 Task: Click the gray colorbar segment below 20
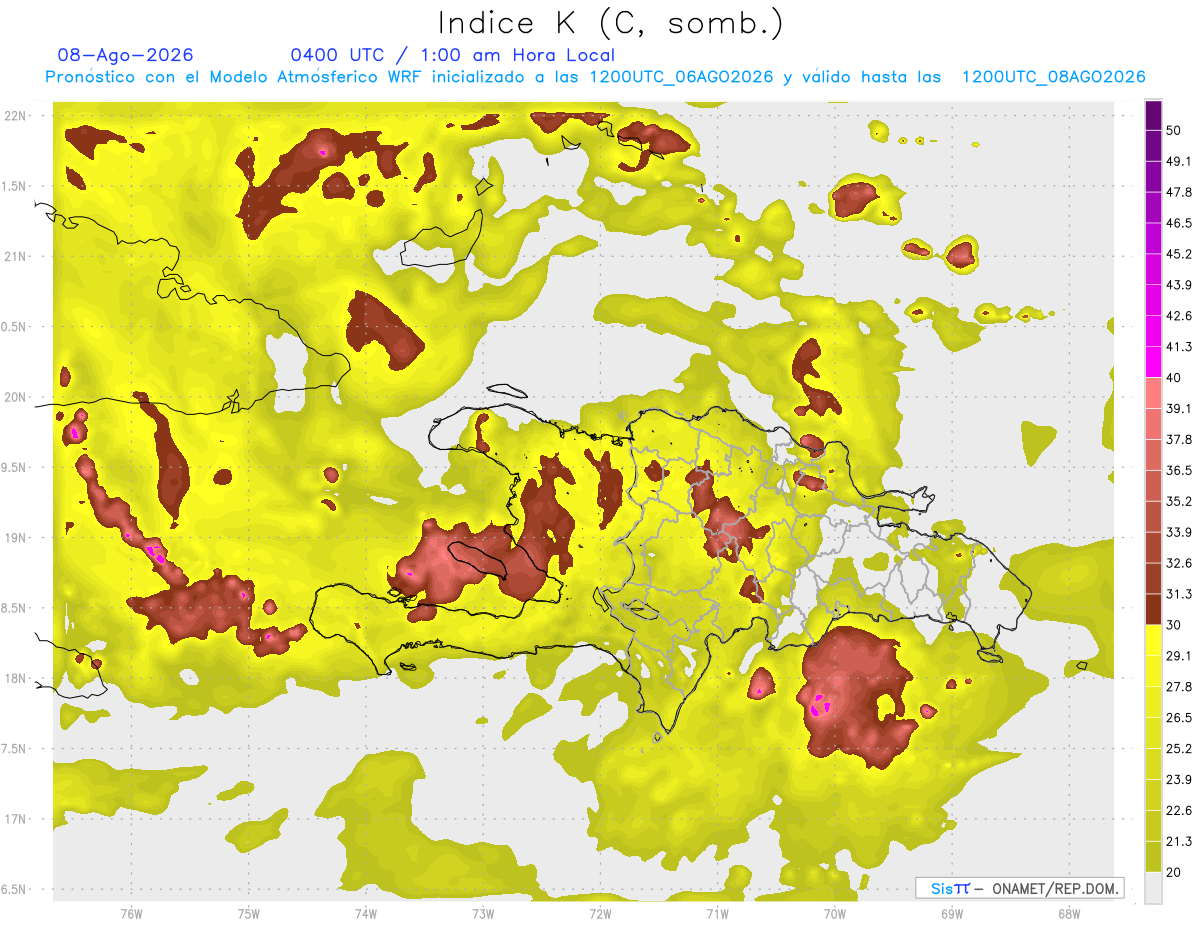(x=1153, y=887)
